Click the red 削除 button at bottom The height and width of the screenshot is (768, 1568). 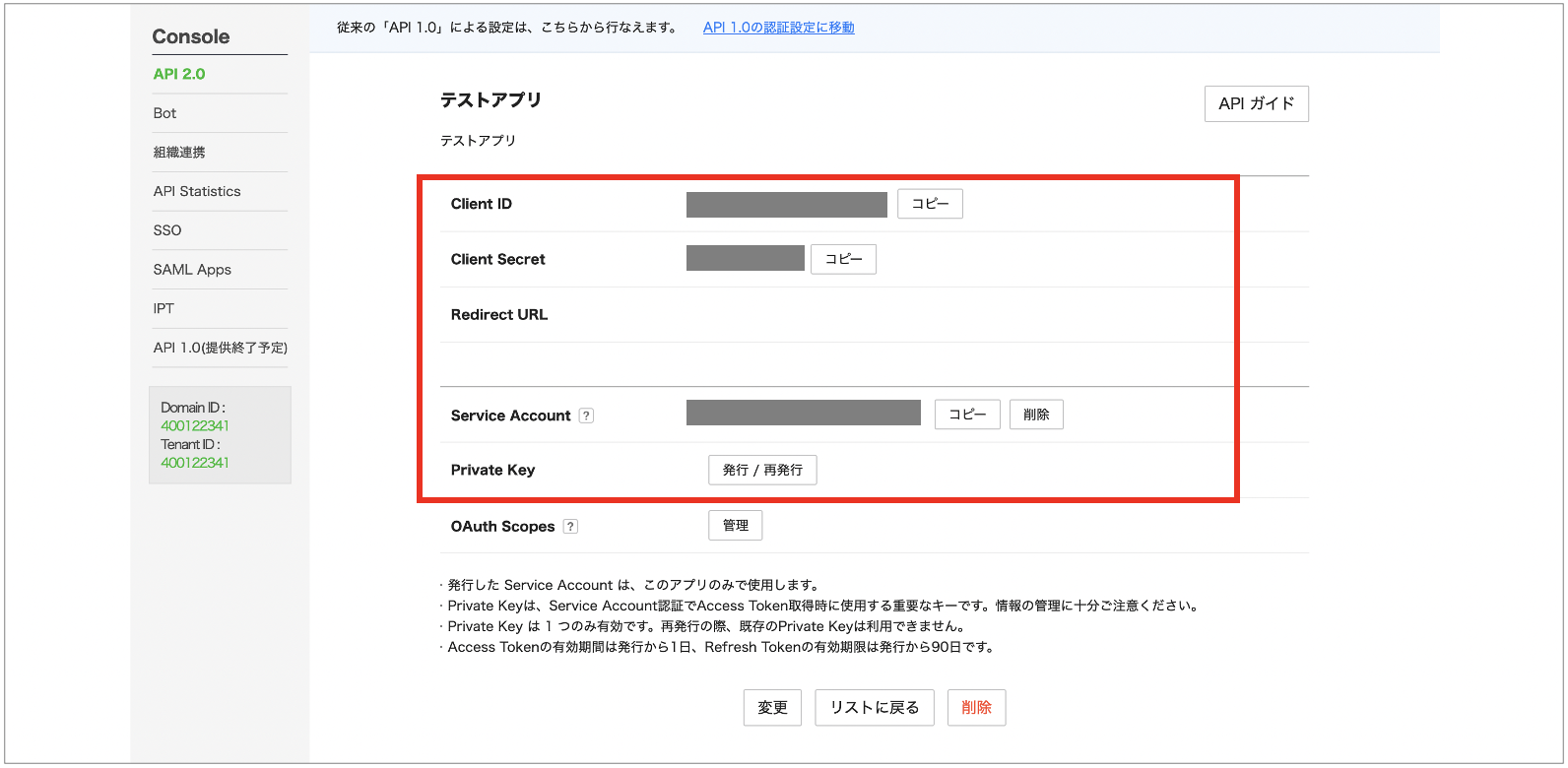click(976, 707)
